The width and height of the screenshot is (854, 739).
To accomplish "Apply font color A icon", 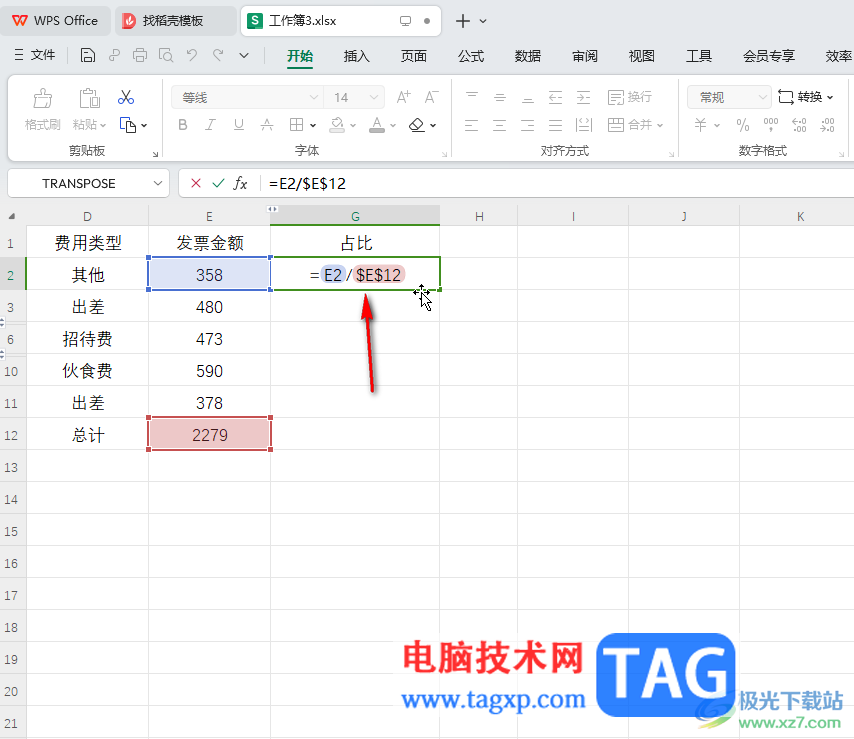I will [377, 125].
